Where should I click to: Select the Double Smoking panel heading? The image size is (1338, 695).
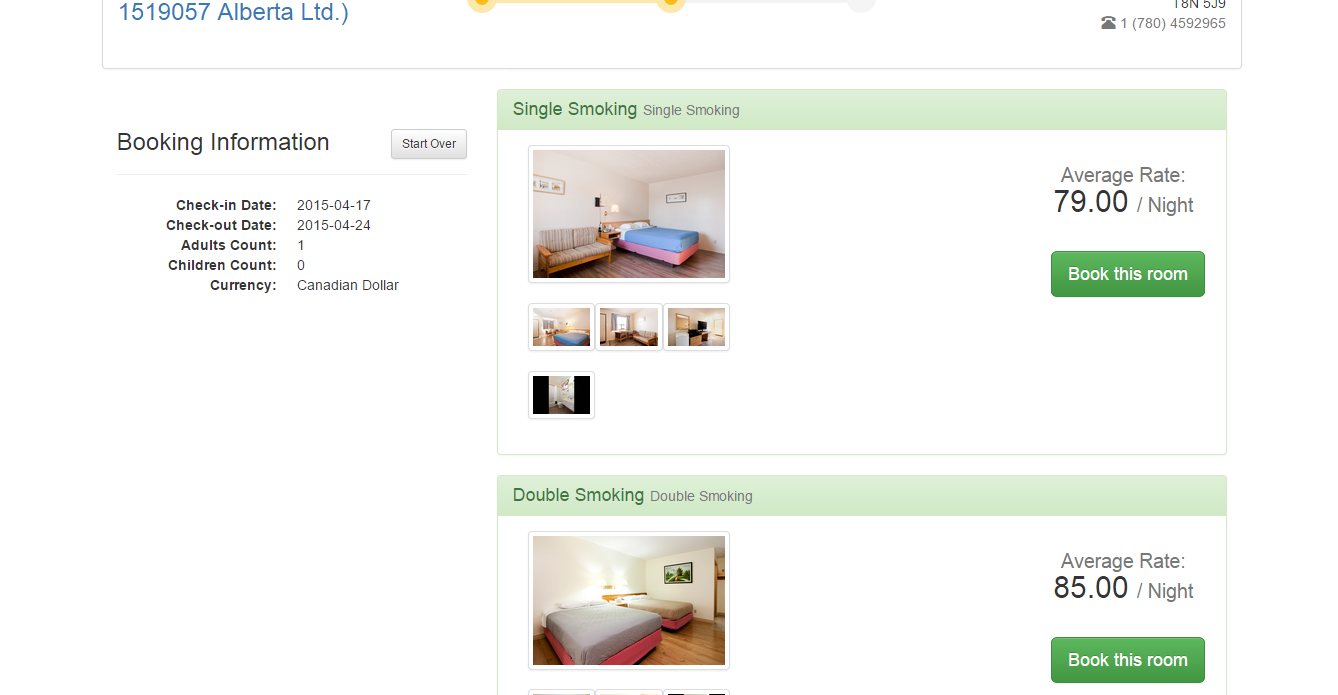[862, 496]
